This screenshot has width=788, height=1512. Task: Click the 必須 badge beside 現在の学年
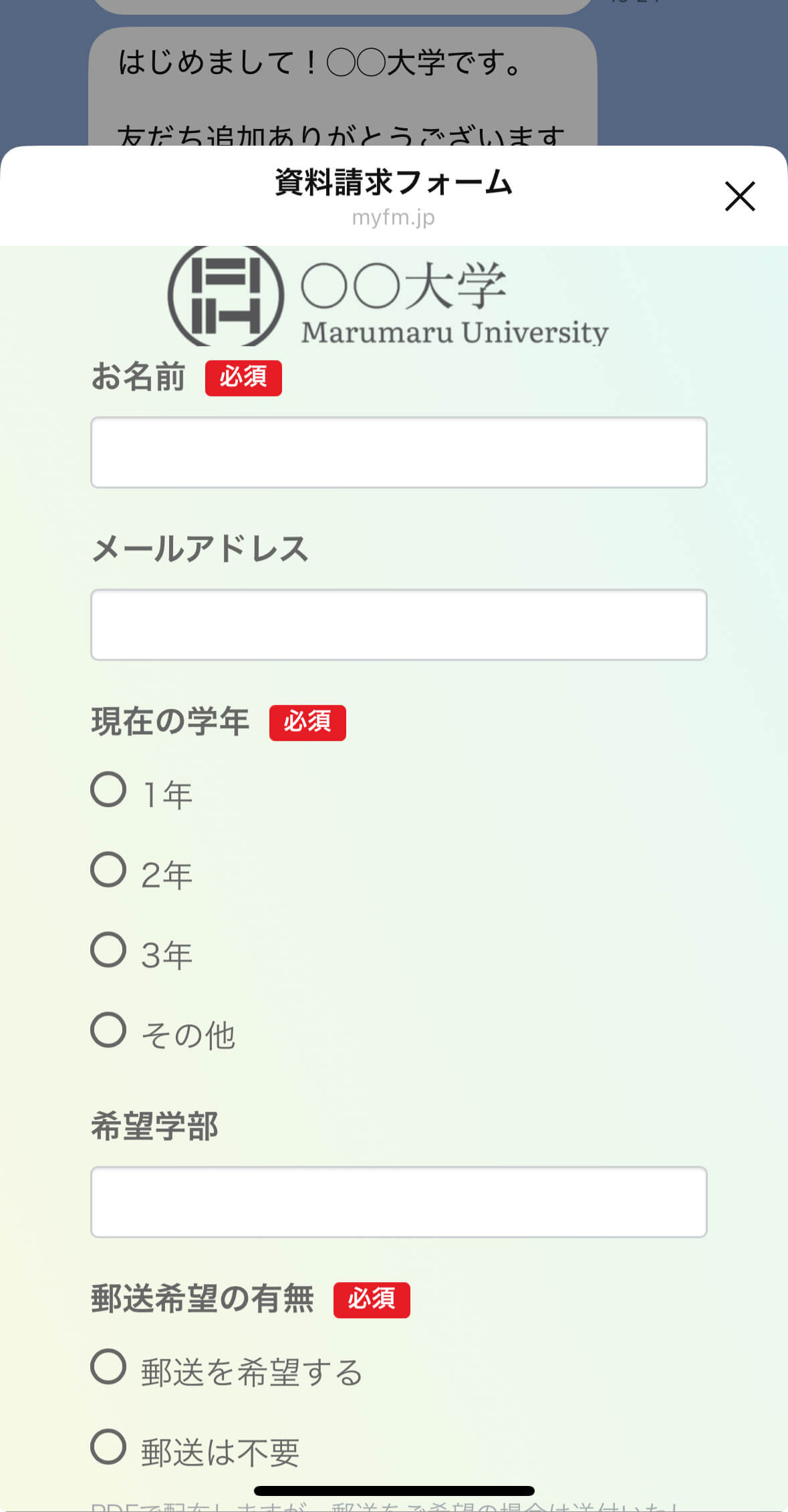tap(307, 722)
